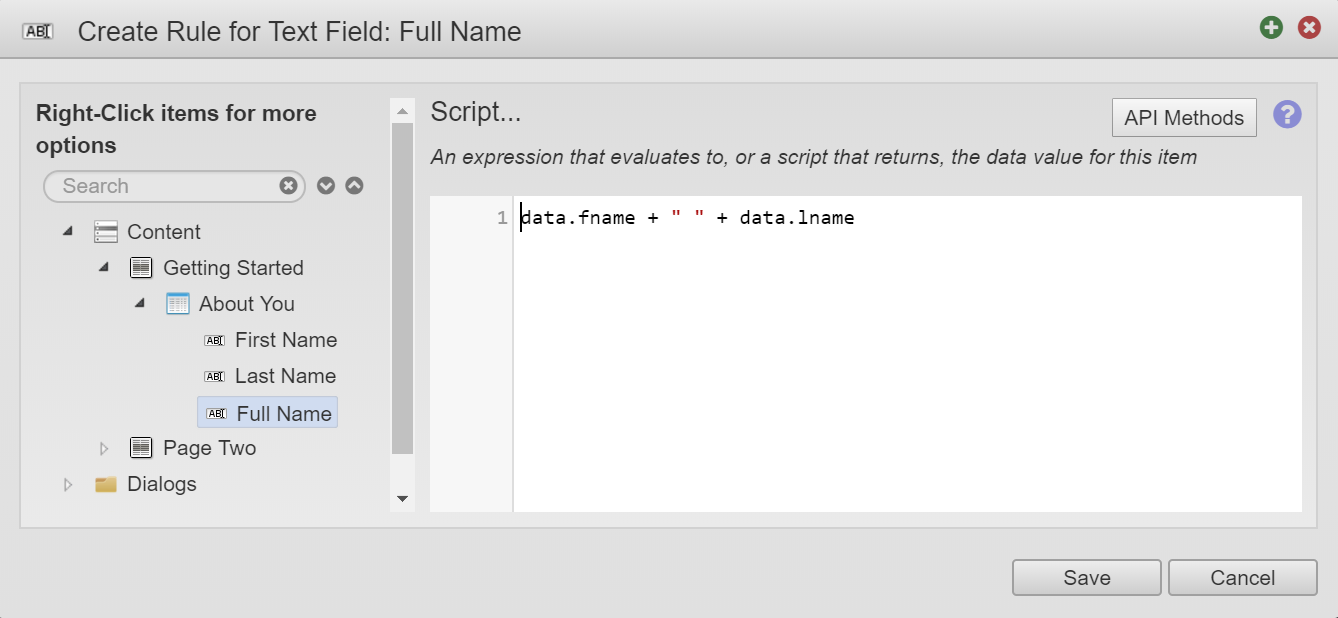This screenshot has width=1338, height=618.
Task: Expand the Dialogs folder arrow
Action: tap(68, 484)
